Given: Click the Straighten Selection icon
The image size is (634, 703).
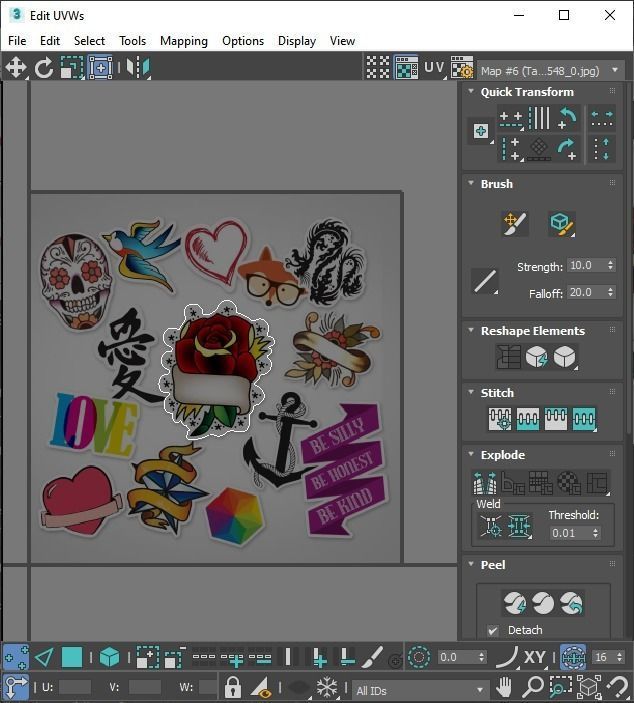Looking at the screenshot, I should (508, 357).
